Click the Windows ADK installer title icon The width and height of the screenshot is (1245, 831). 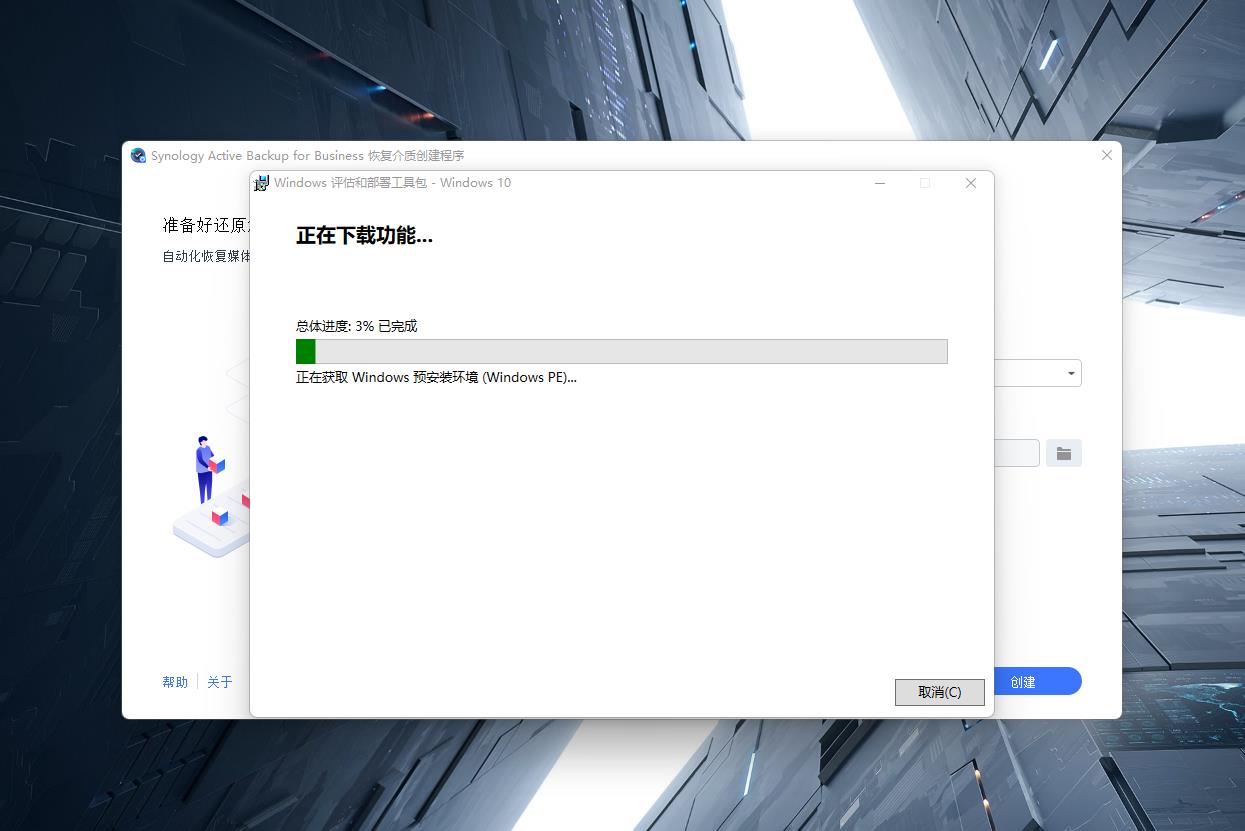click(x=262, y=183)
